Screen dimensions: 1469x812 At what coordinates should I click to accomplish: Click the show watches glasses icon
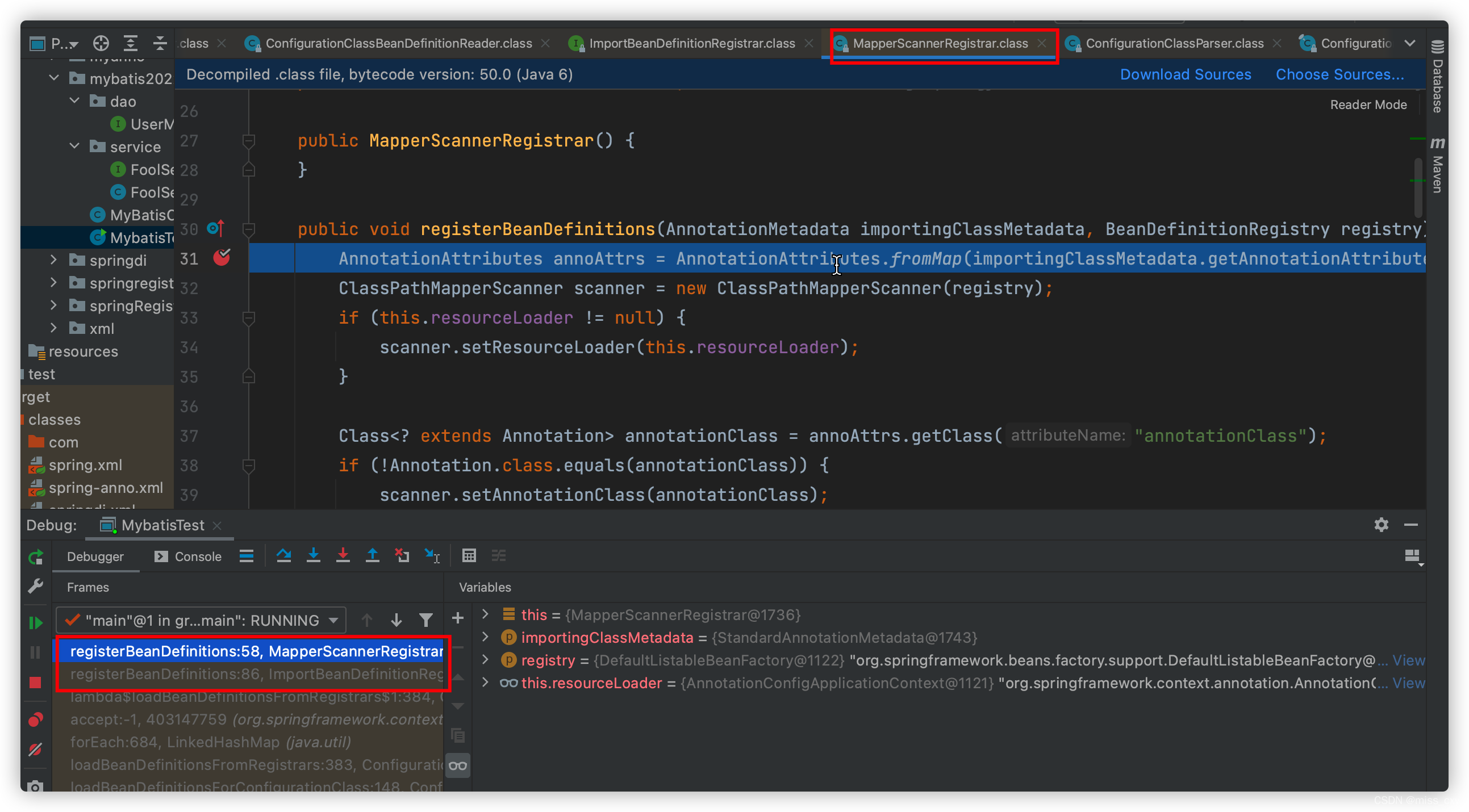coord(457,766)
